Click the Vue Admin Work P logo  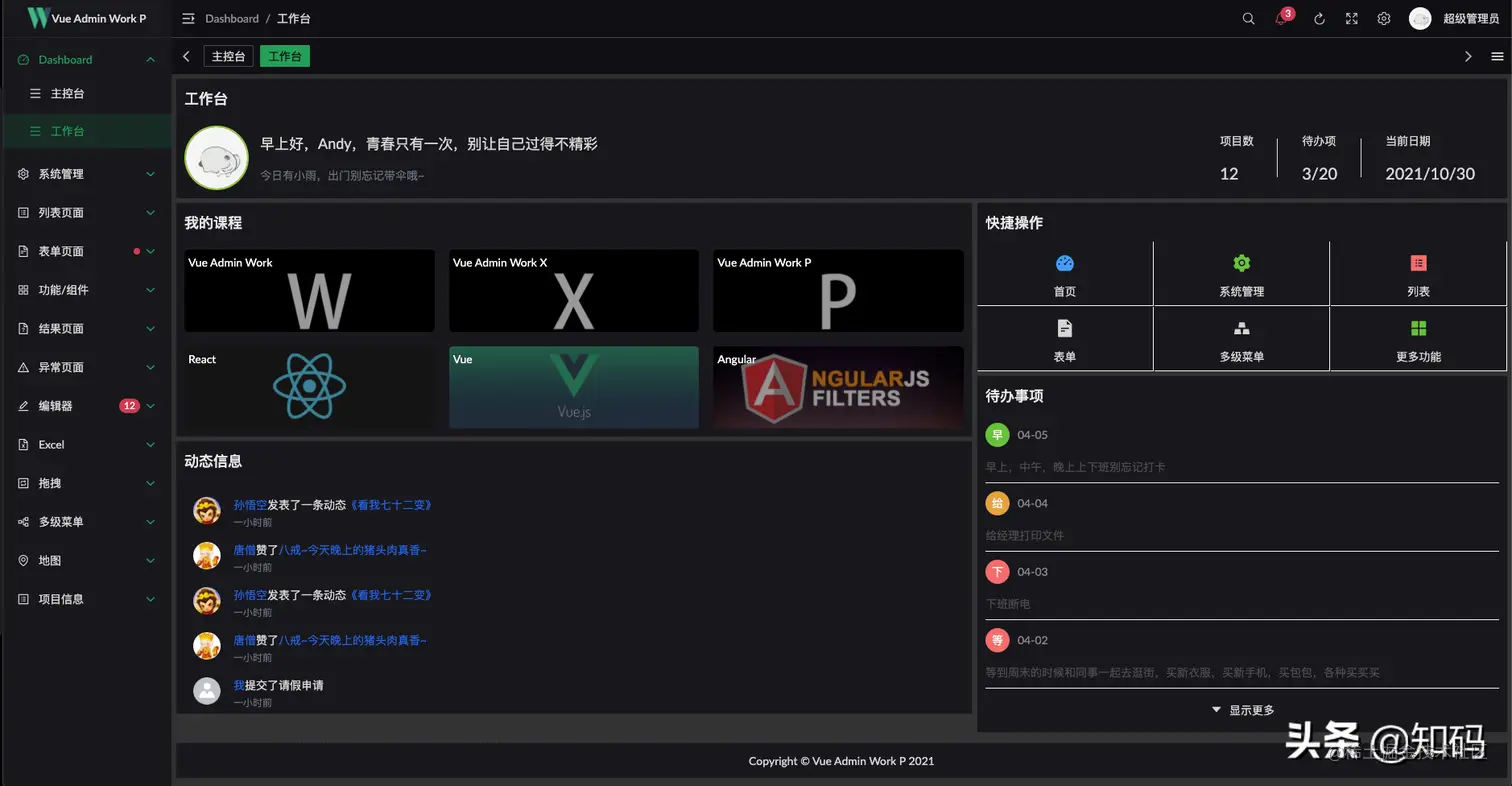(38, 18)
